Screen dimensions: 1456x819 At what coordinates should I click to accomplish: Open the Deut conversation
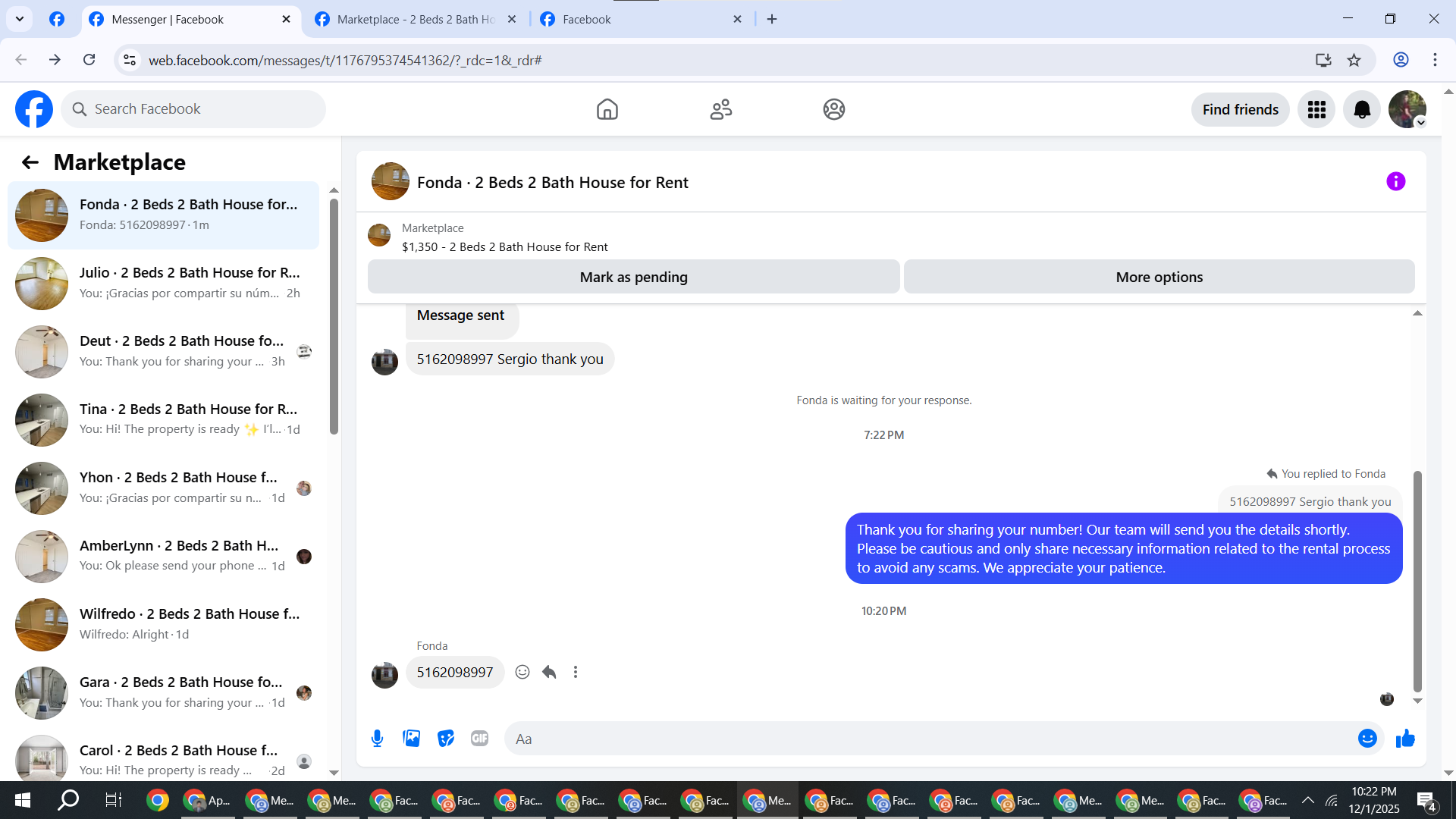pyautogui.click(x=163, y=351)
